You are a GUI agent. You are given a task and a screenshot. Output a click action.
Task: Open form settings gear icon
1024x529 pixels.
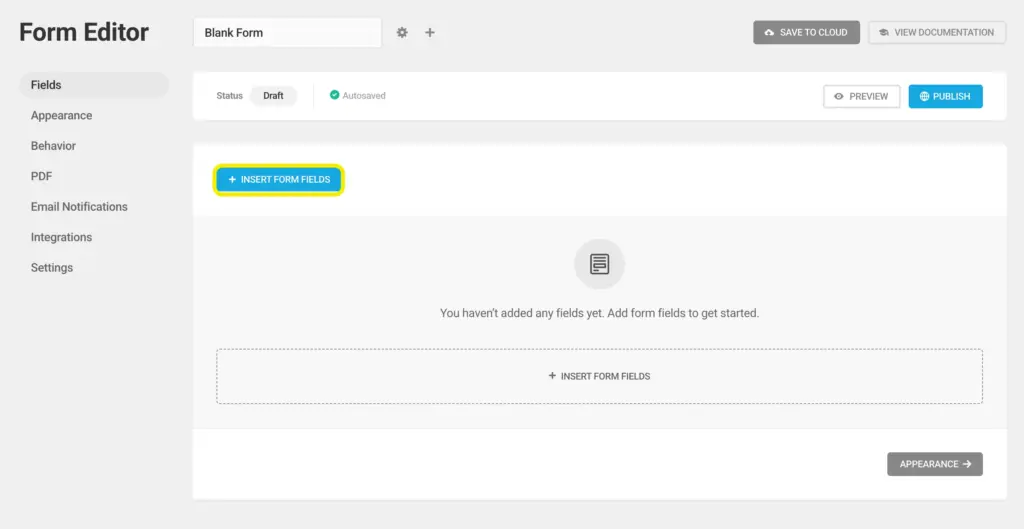click(x=402, y=32)
